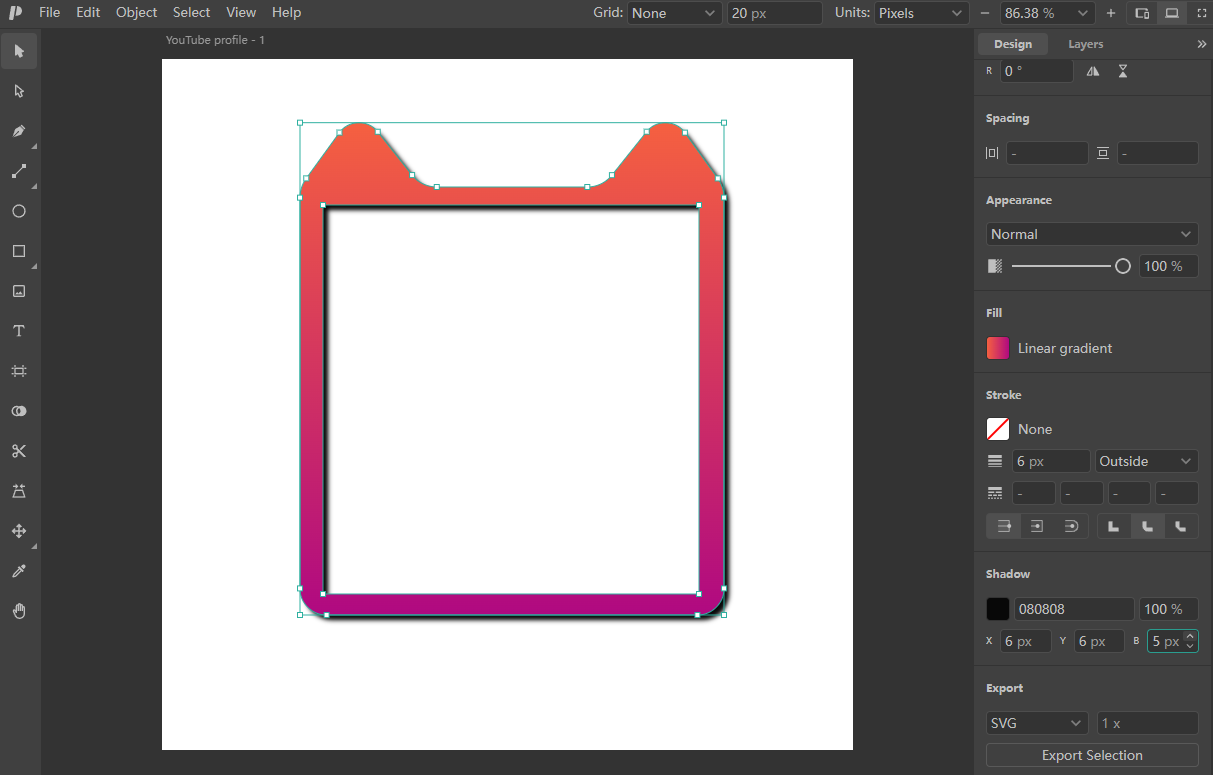Select the Pen tool
The height and width of the screenshot is (775, 1213).
pyautogui.click(x=19, y=131)
